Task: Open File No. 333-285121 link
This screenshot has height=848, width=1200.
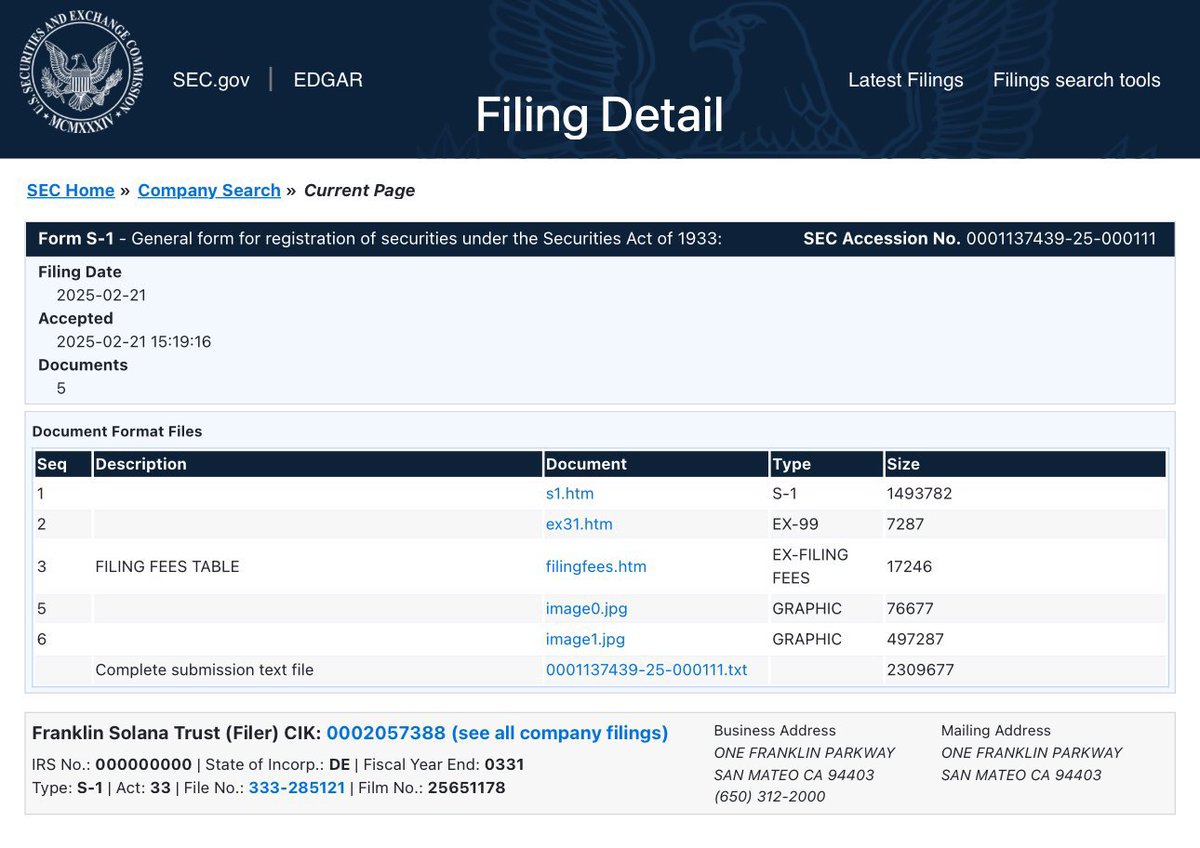Action: (x=297, y=788)
